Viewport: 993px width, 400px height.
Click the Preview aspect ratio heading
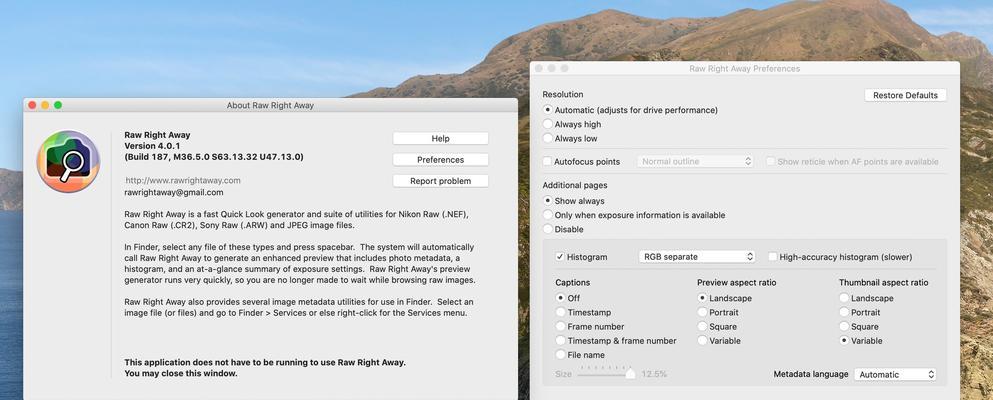pos(737,282)
